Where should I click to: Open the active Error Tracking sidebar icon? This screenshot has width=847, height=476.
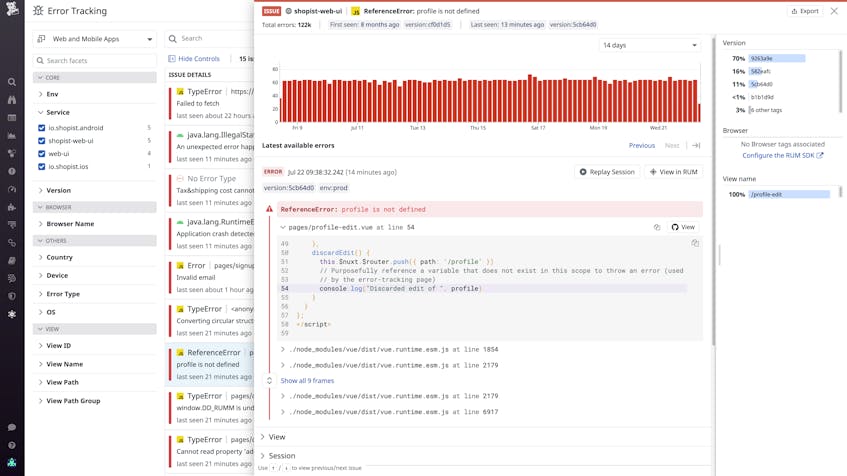point(12,314)
